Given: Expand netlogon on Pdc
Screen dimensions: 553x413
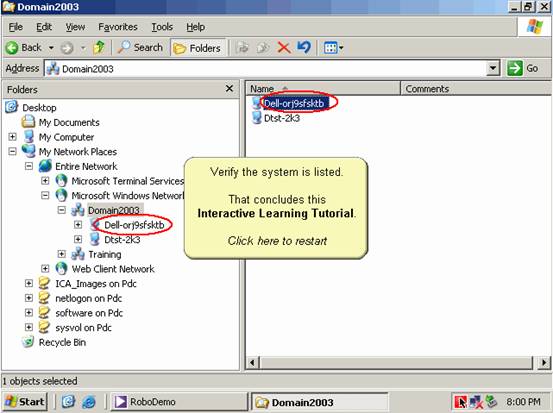Looking at the screenshot, I should [29, 298].
